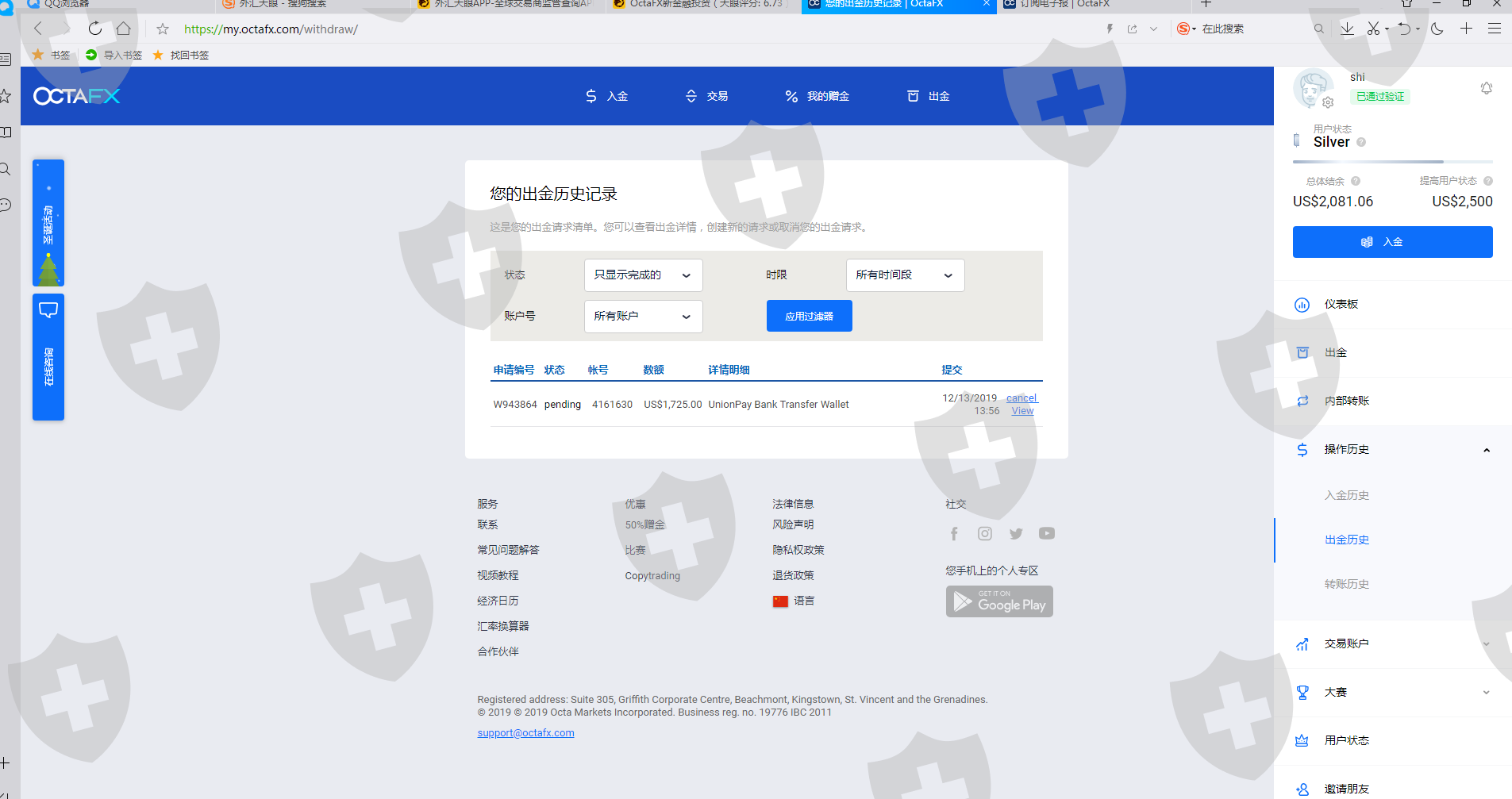This screenshot has width=1512, height=799.
Task: Reload the page with the refresh icon
Action: (x=95, y=29)
